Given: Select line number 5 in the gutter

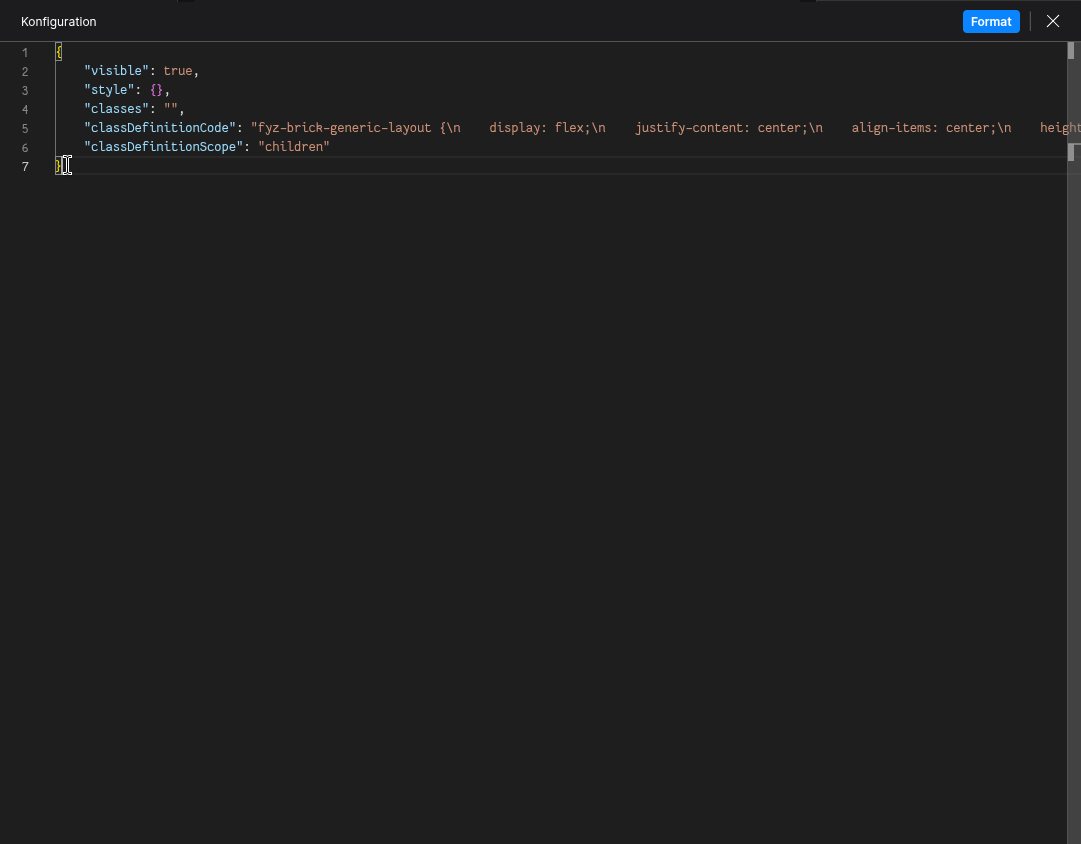Looking at the screenshot, I should [x=25, y=128].
